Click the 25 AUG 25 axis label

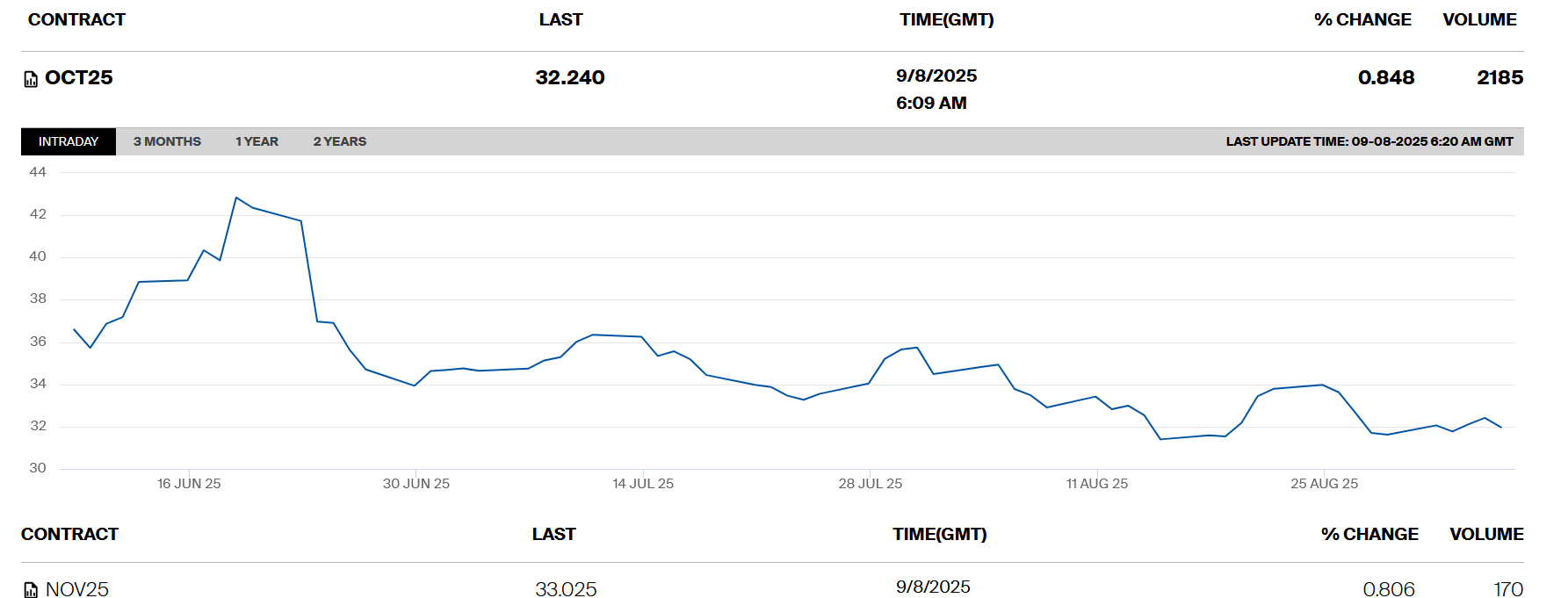(1324, 483)
